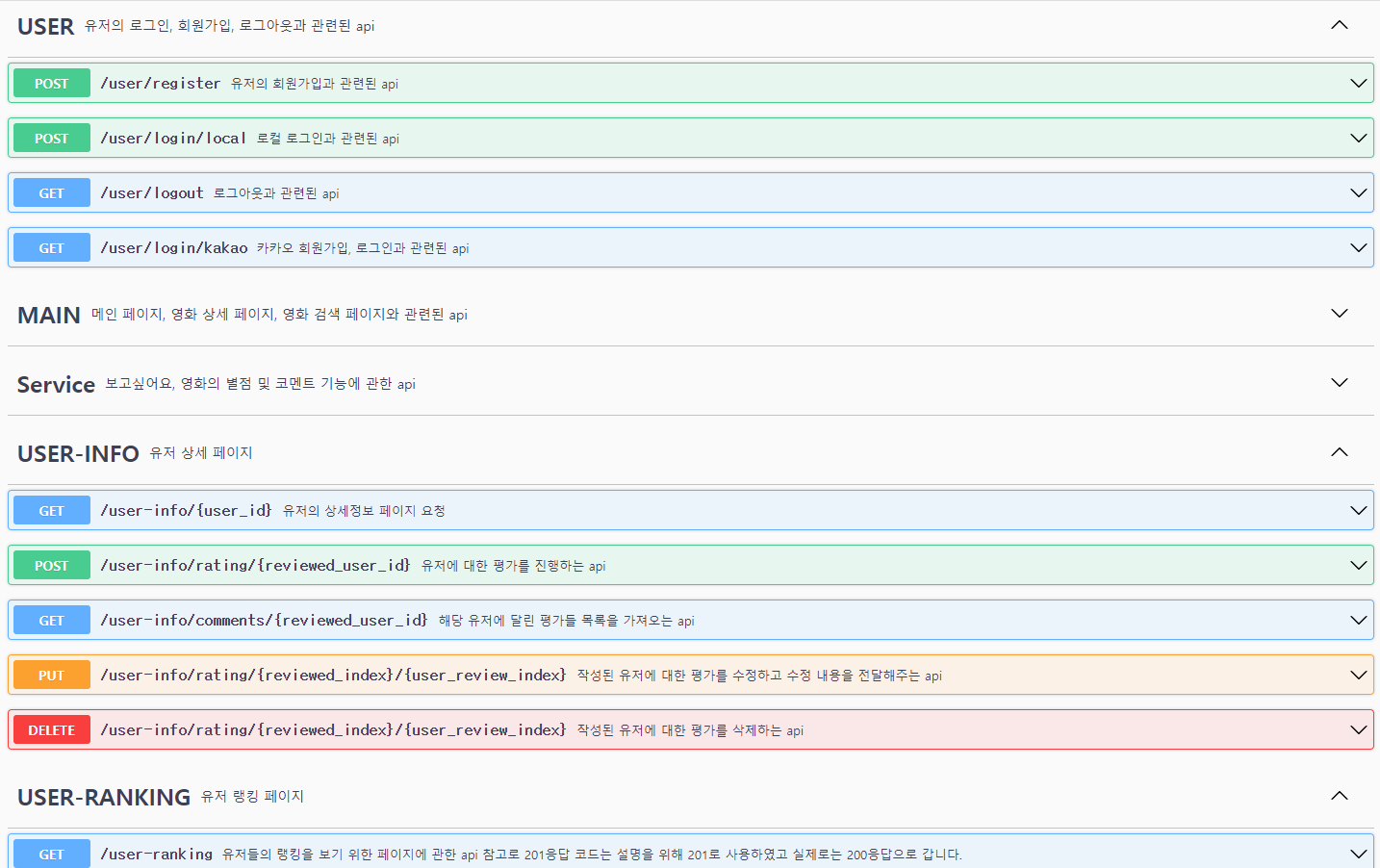This screenshot has width=1380, height=868.
Task: Click the GET badge for /user-ranking
Action: pos(52,855)
